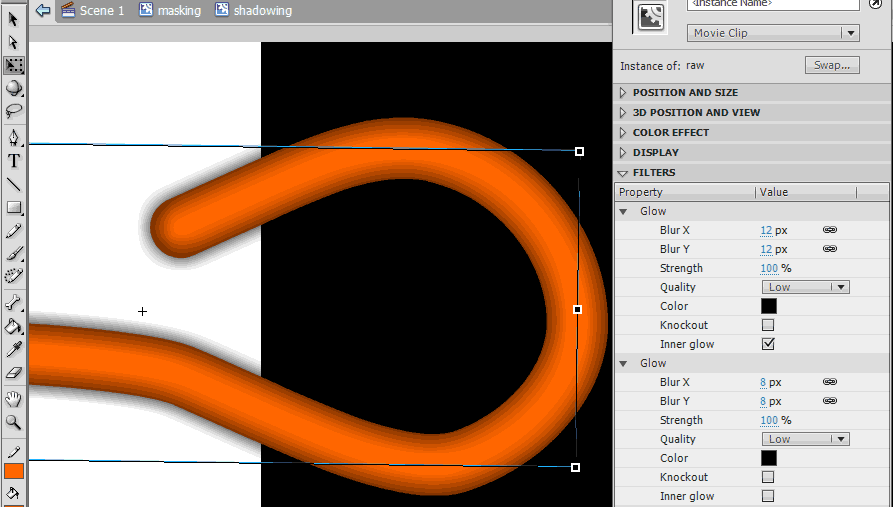The image size is (893, 507).
Task: Open the Movie Clip instance type dropdown
Action: 773,33
